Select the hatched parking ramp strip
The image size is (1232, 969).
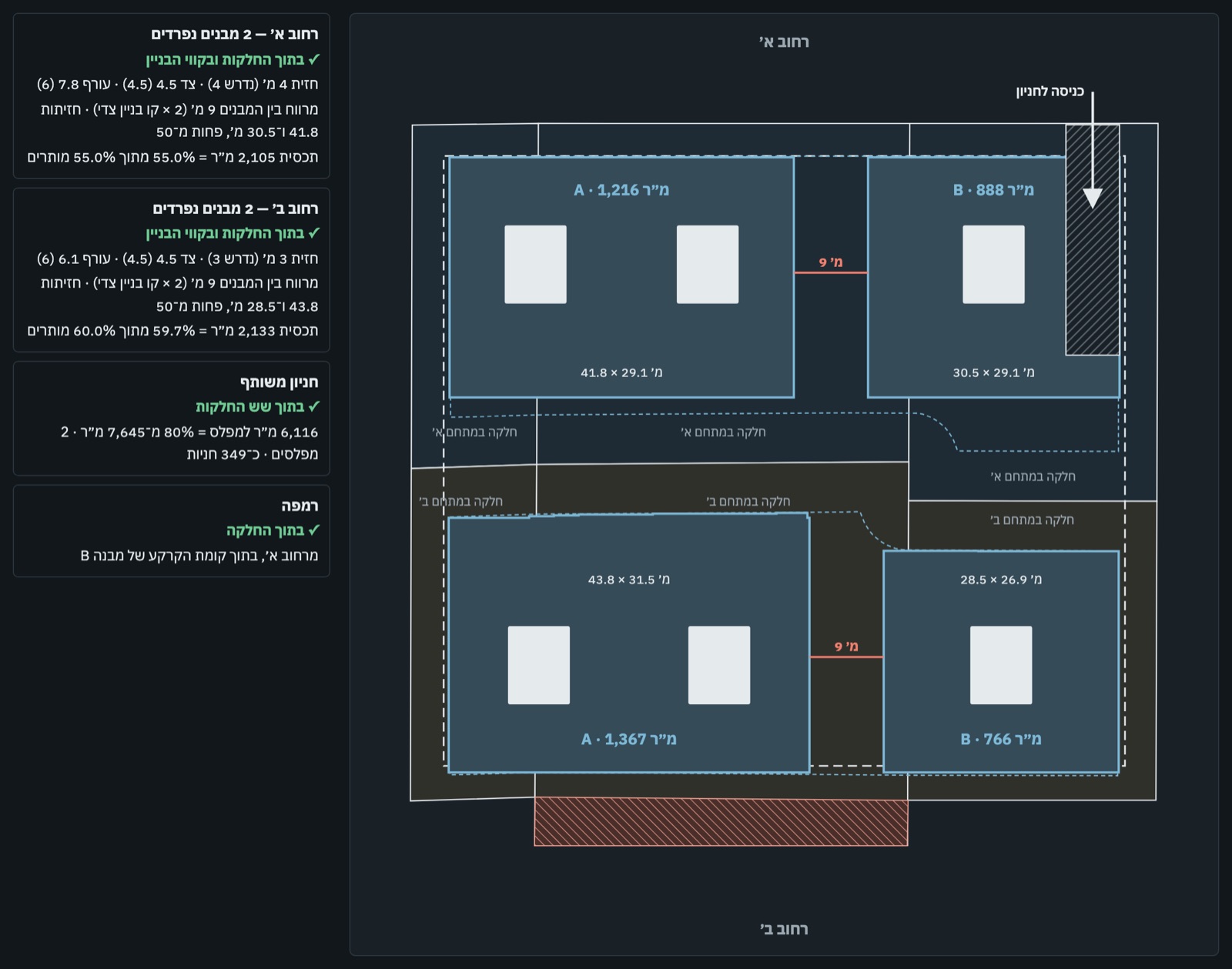click(x=1092, y=239)
